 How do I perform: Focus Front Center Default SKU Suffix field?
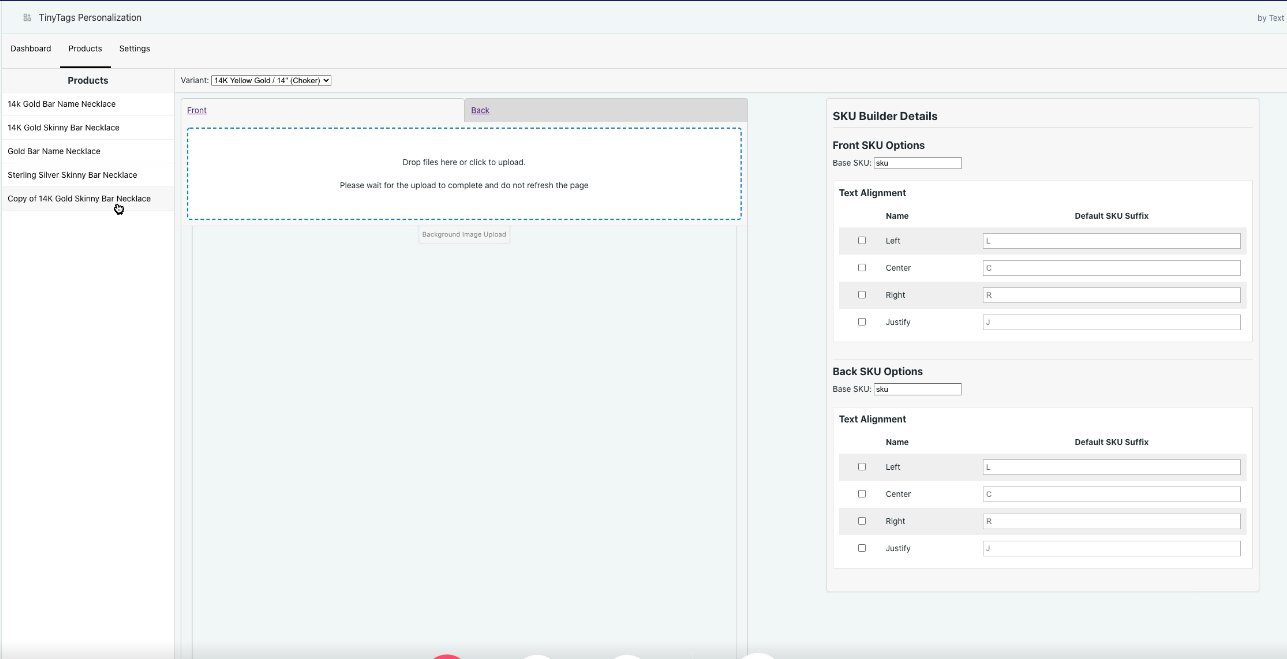[x=1111, y=268]
